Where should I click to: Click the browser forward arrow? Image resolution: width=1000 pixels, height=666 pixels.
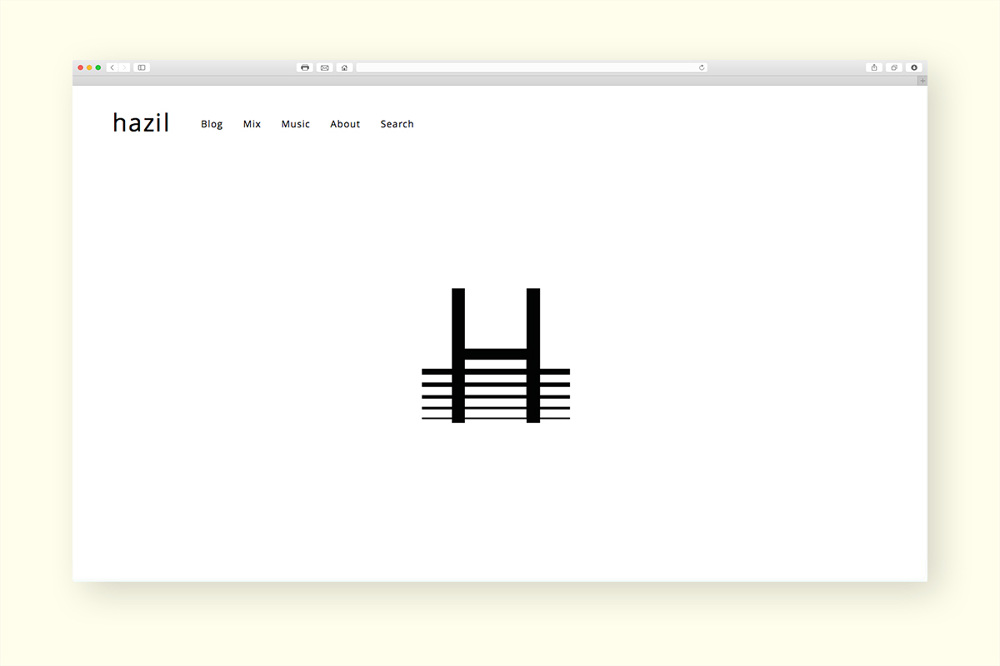pos(124,68)
